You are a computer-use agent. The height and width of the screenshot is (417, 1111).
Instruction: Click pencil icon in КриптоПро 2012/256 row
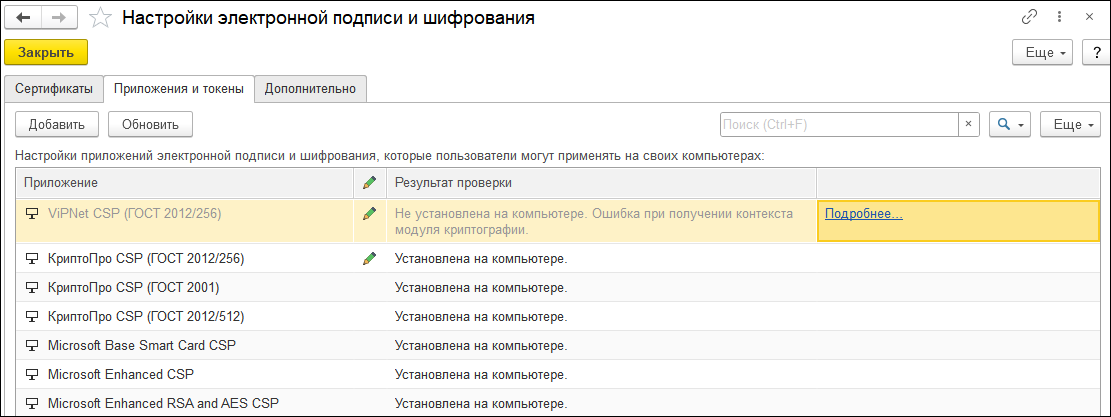(369, 259)
